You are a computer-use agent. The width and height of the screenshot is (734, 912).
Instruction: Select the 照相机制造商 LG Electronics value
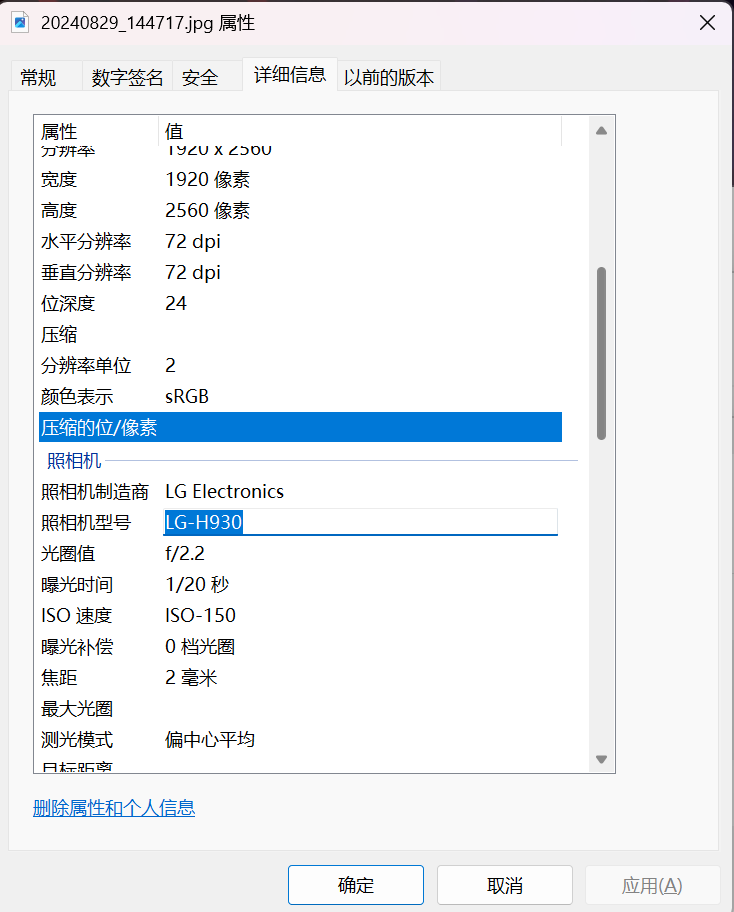pyautogui.click(x=224, y=491)
